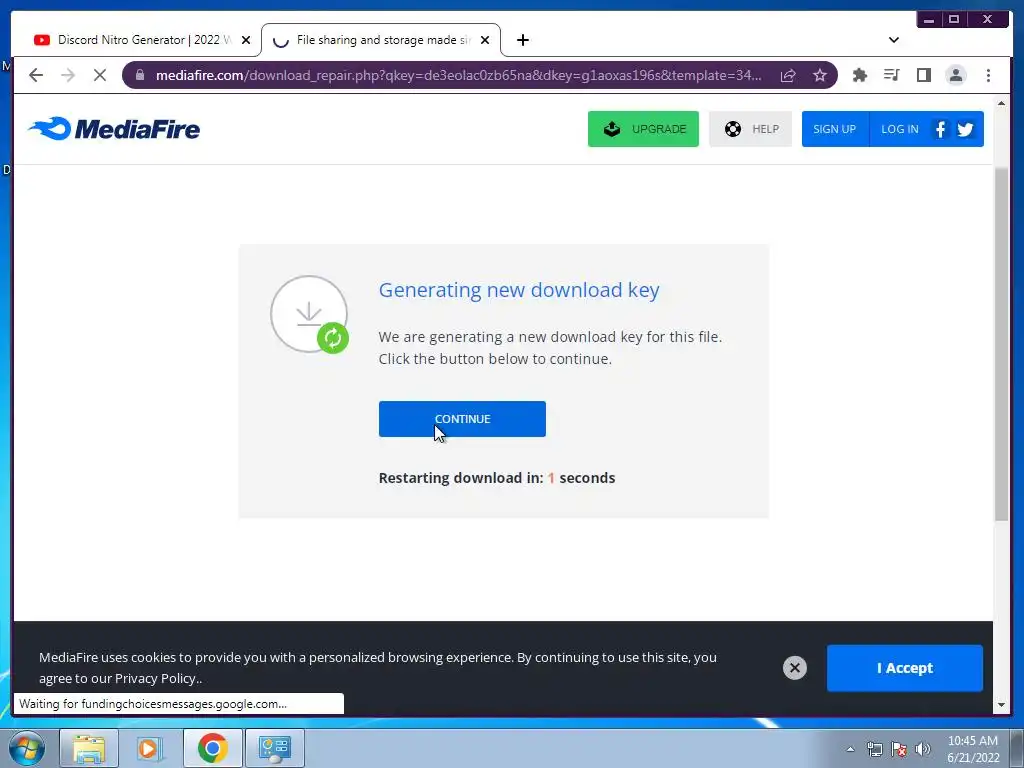
Task: Click the scrollbar up arrow
Action: (1001, 103)
